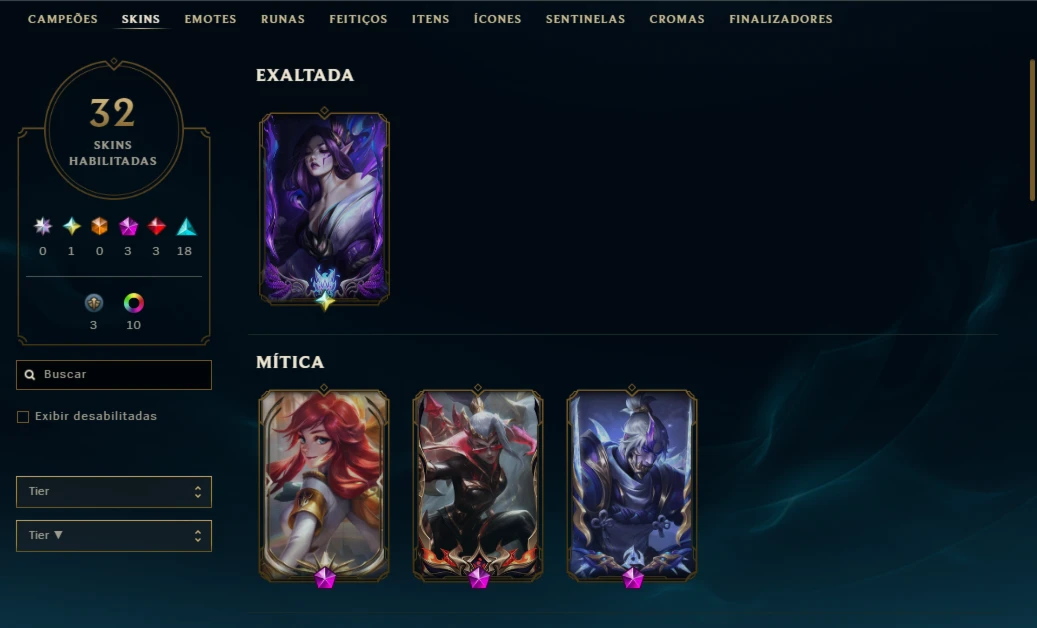Click the white star Transcendente tier icon

[43, 227]
